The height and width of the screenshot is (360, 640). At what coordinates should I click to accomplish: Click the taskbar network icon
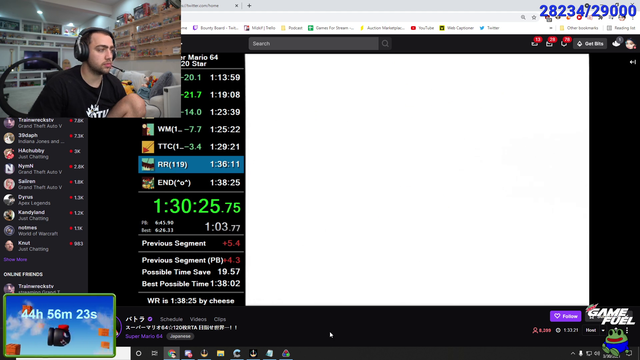click(x=589, y=353)
